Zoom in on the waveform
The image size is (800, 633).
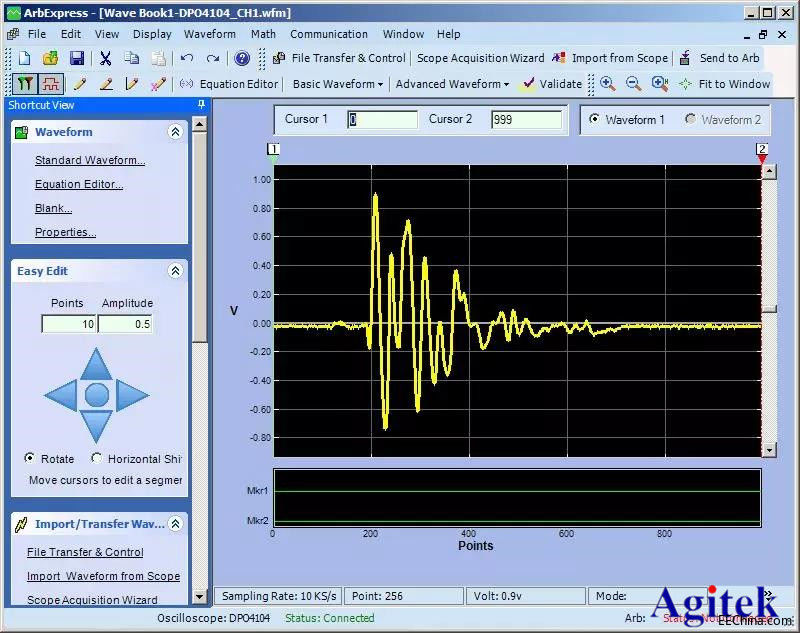[607, 84]
